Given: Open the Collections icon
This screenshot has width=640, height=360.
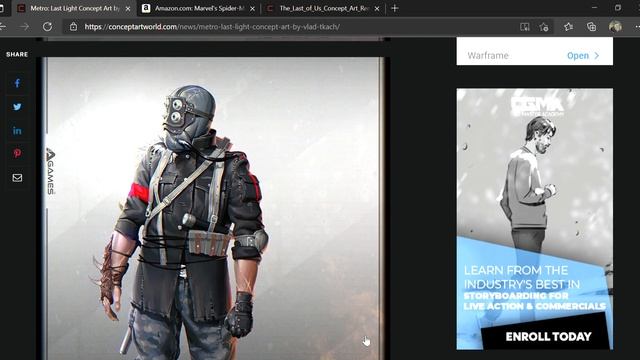Looking at the screenshot, I should 591,27.
